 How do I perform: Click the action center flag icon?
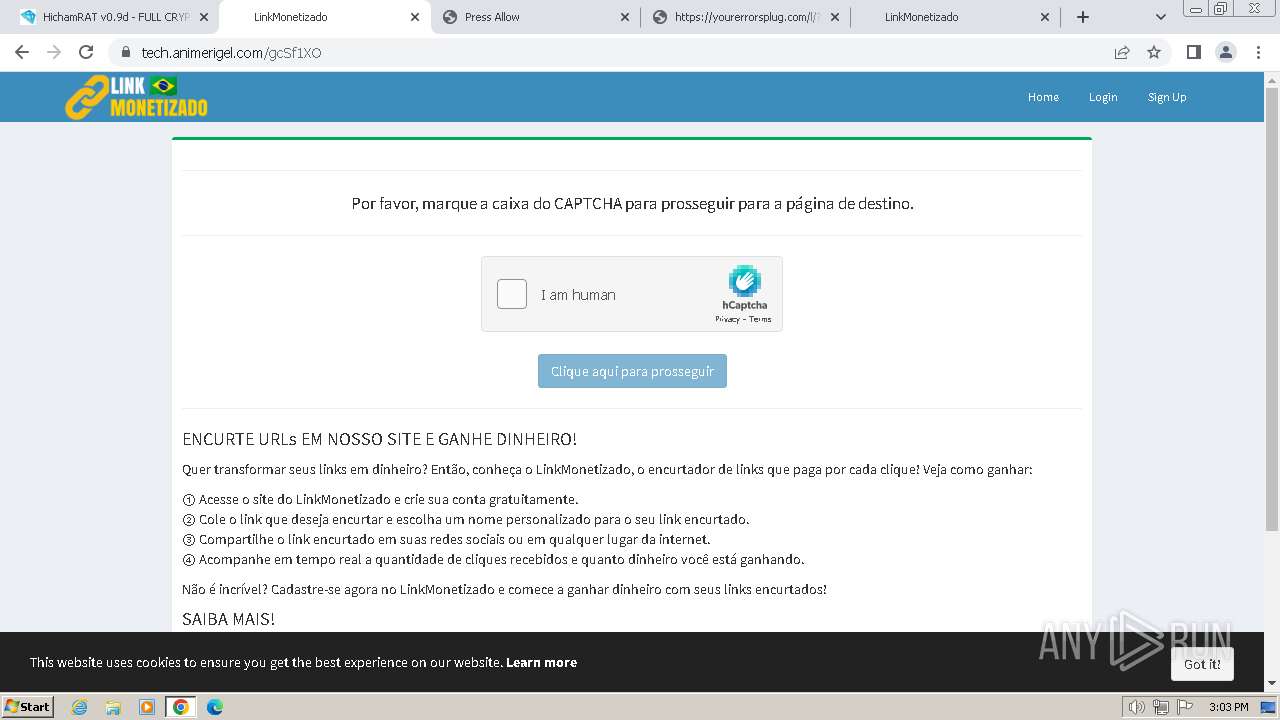tap(1185, 707)
